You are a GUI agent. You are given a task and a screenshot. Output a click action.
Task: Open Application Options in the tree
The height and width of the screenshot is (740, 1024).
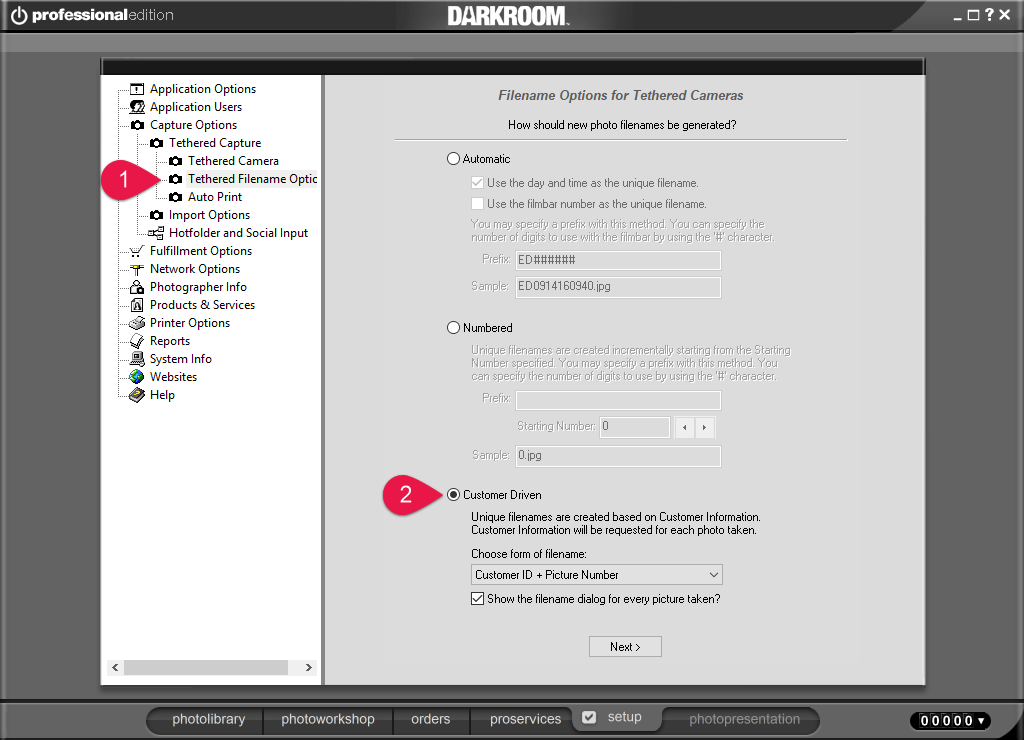pos(202,89)
